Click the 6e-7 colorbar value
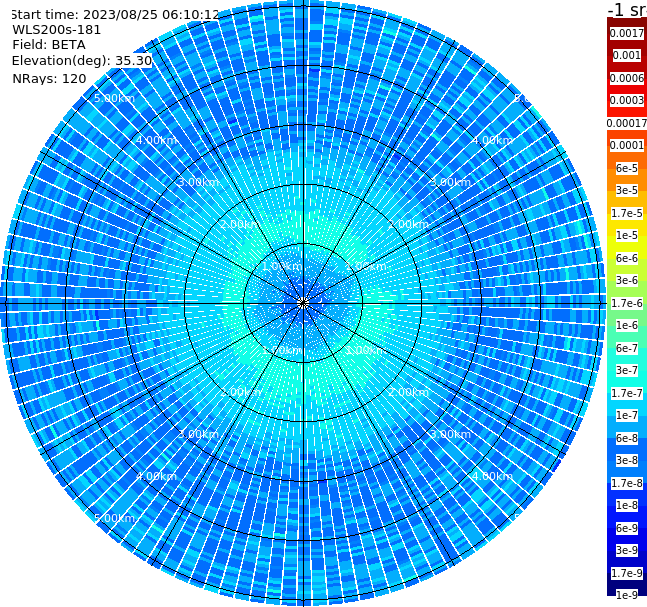This screenshot has width=647, height=607. coord(627,348)
